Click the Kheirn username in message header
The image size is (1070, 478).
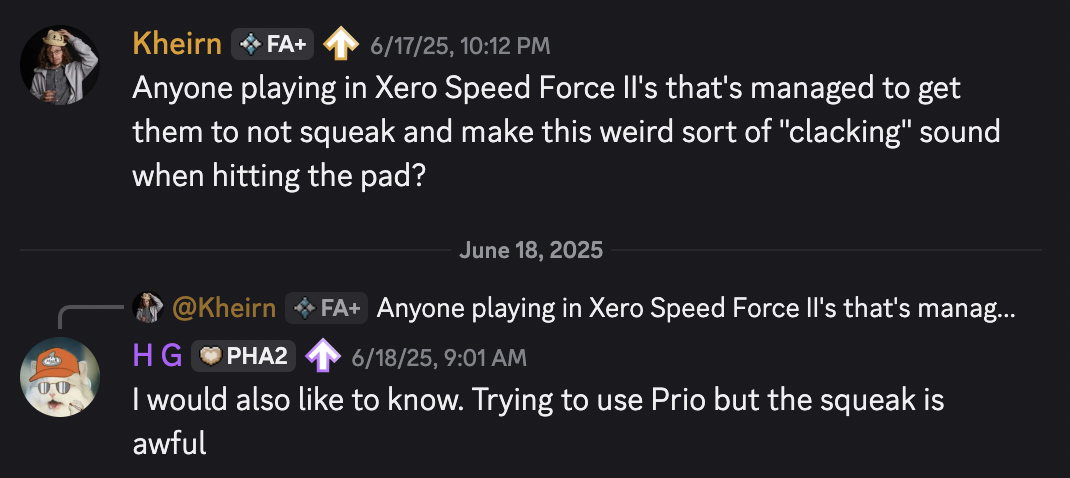click(176, 45)
